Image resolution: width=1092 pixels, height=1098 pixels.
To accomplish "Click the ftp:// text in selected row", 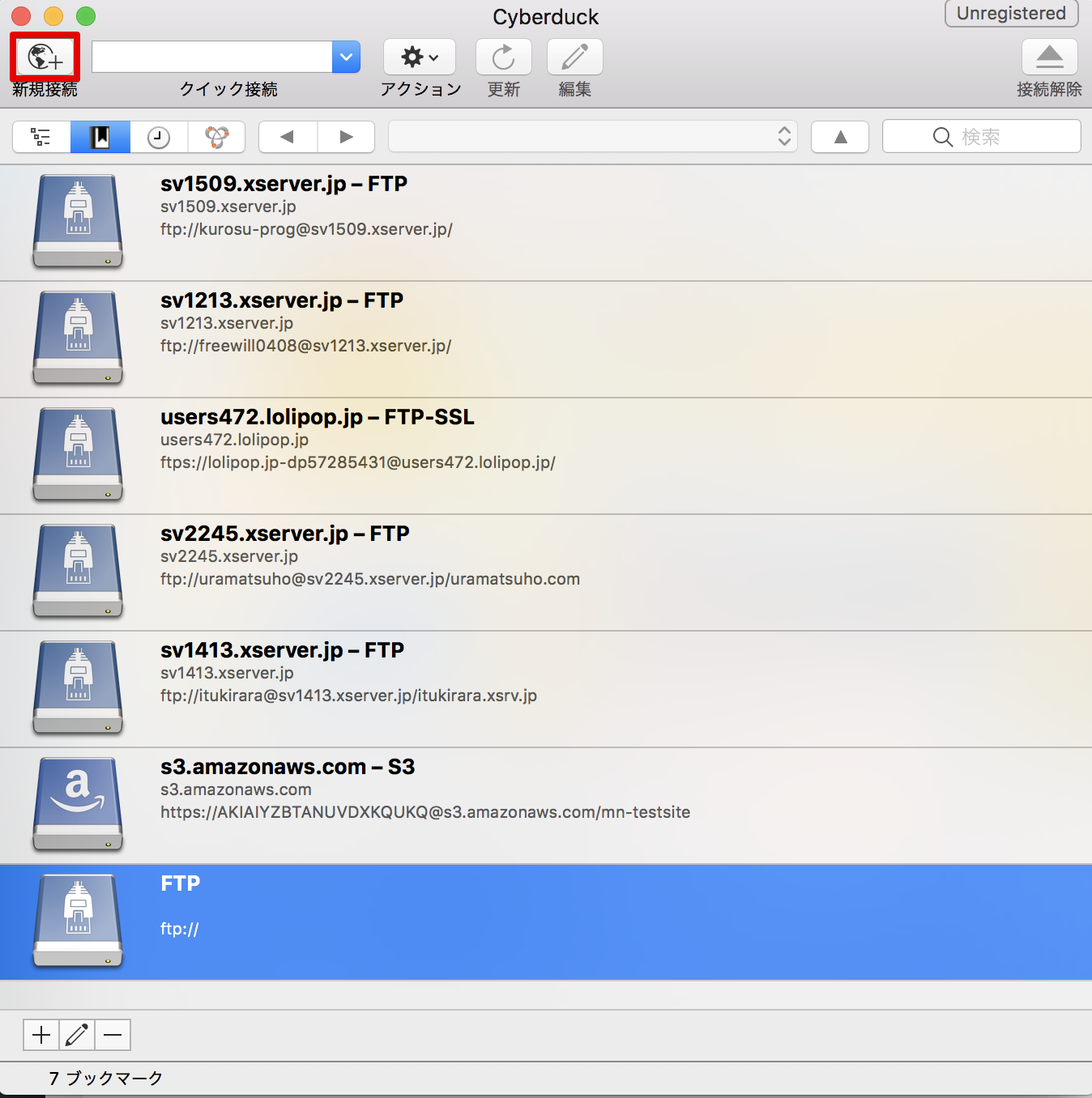I will click(180, 929).
